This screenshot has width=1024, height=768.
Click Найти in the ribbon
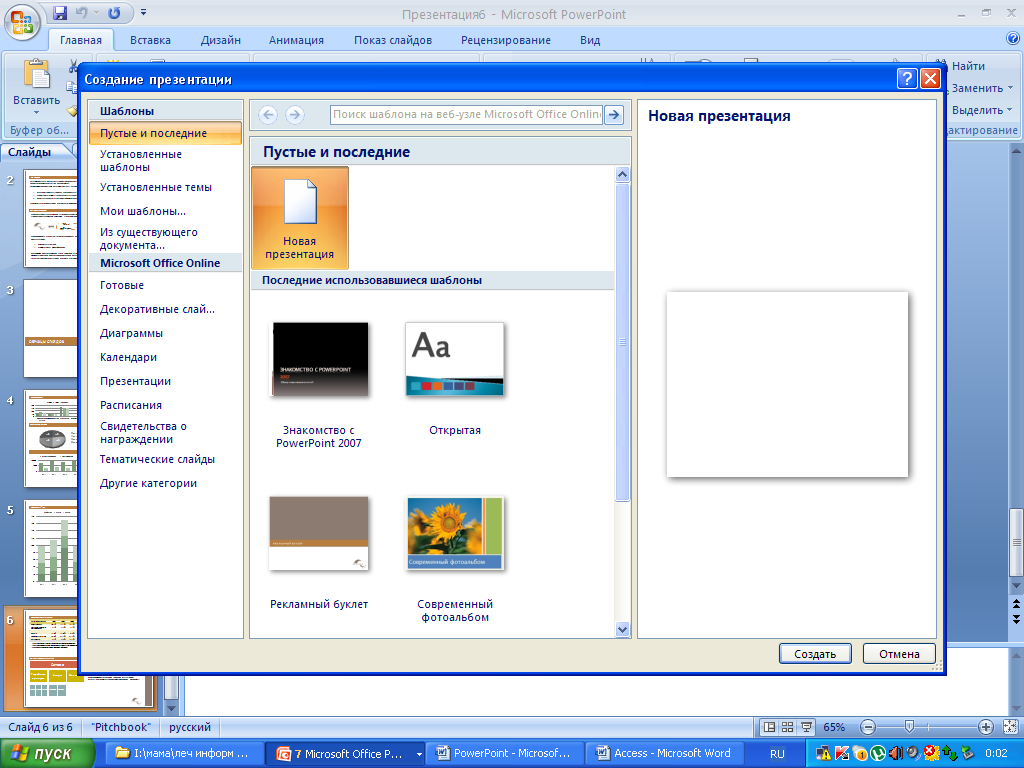968,66
